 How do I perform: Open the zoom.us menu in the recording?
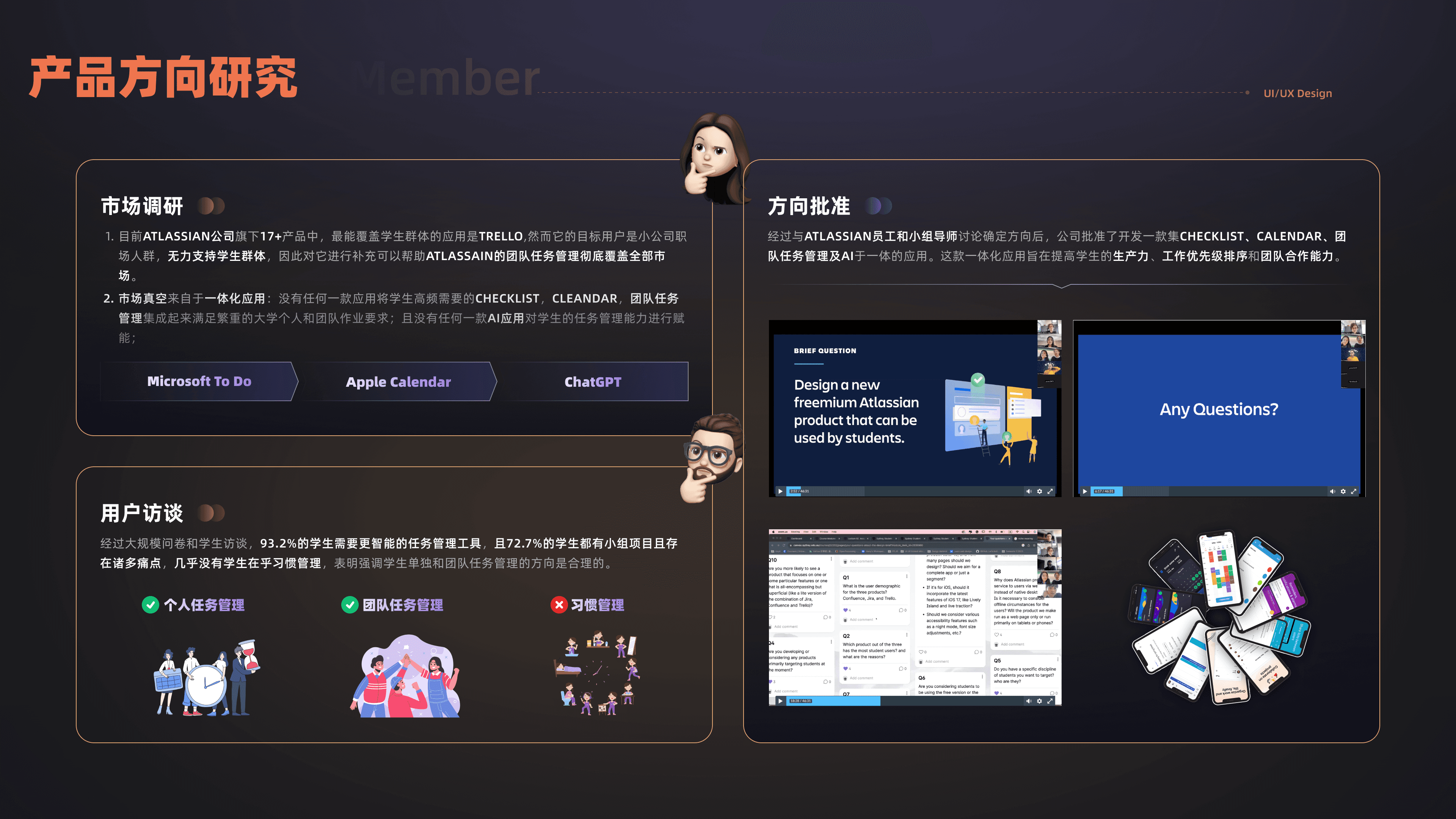click(x=783, y=532)
